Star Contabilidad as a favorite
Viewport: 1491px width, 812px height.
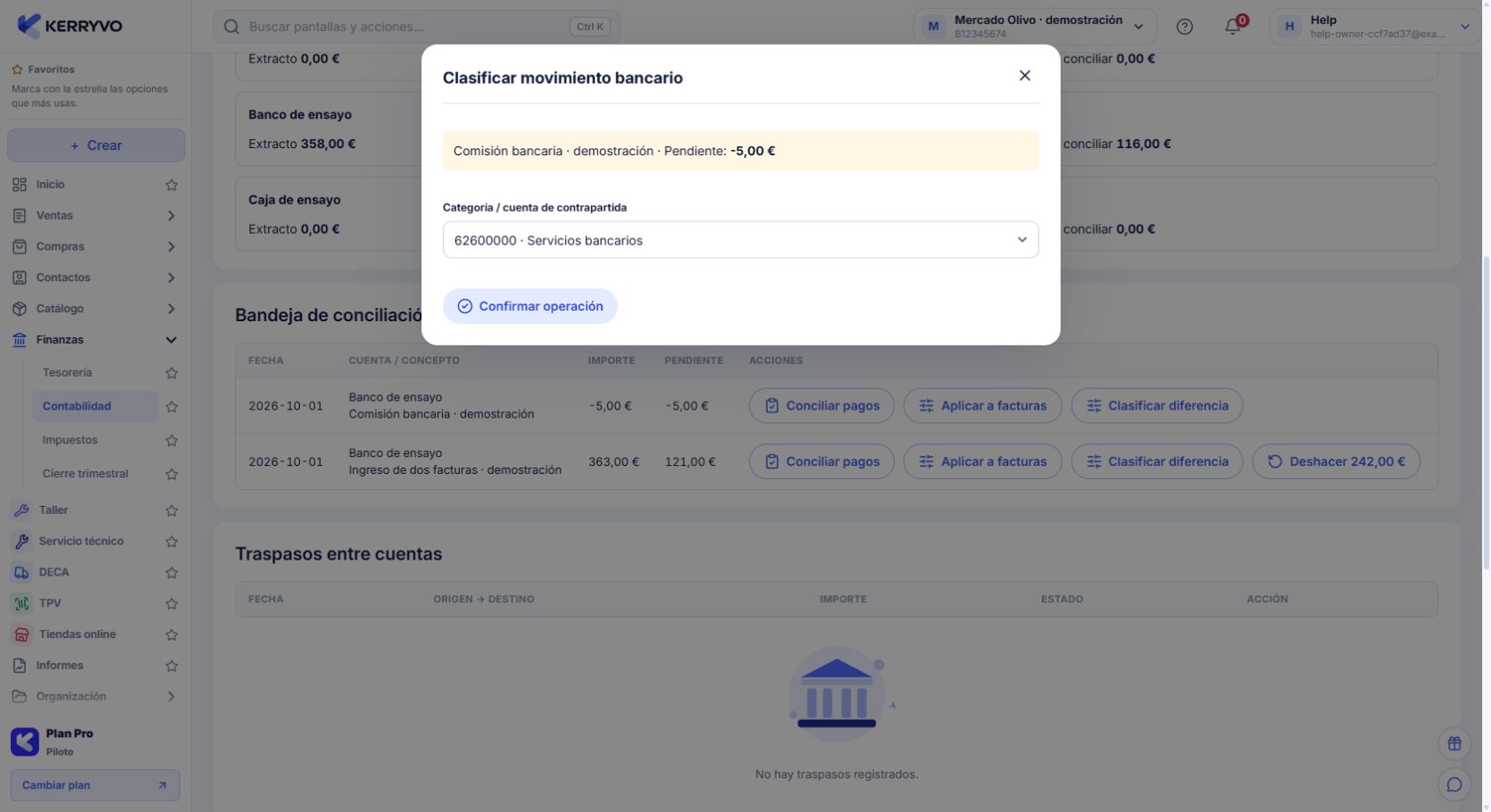171,407
